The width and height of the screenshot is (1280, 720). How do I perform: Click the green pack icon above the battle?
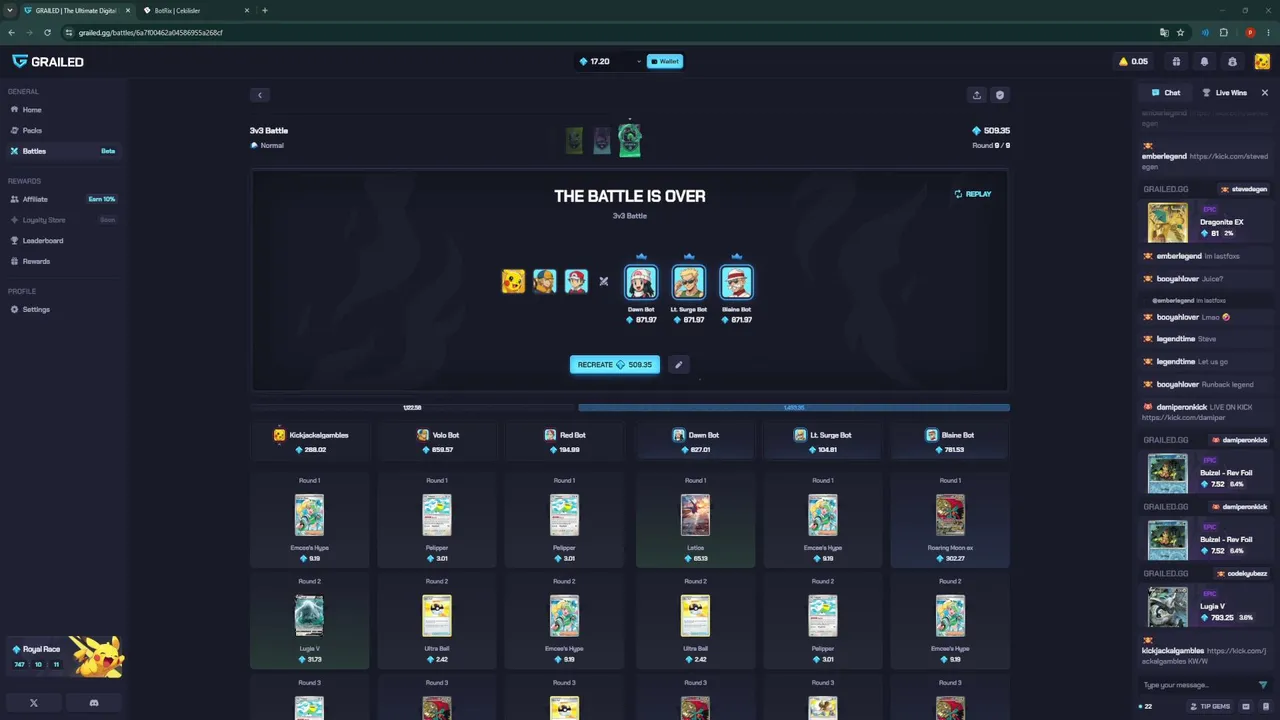tap(629, 140)
